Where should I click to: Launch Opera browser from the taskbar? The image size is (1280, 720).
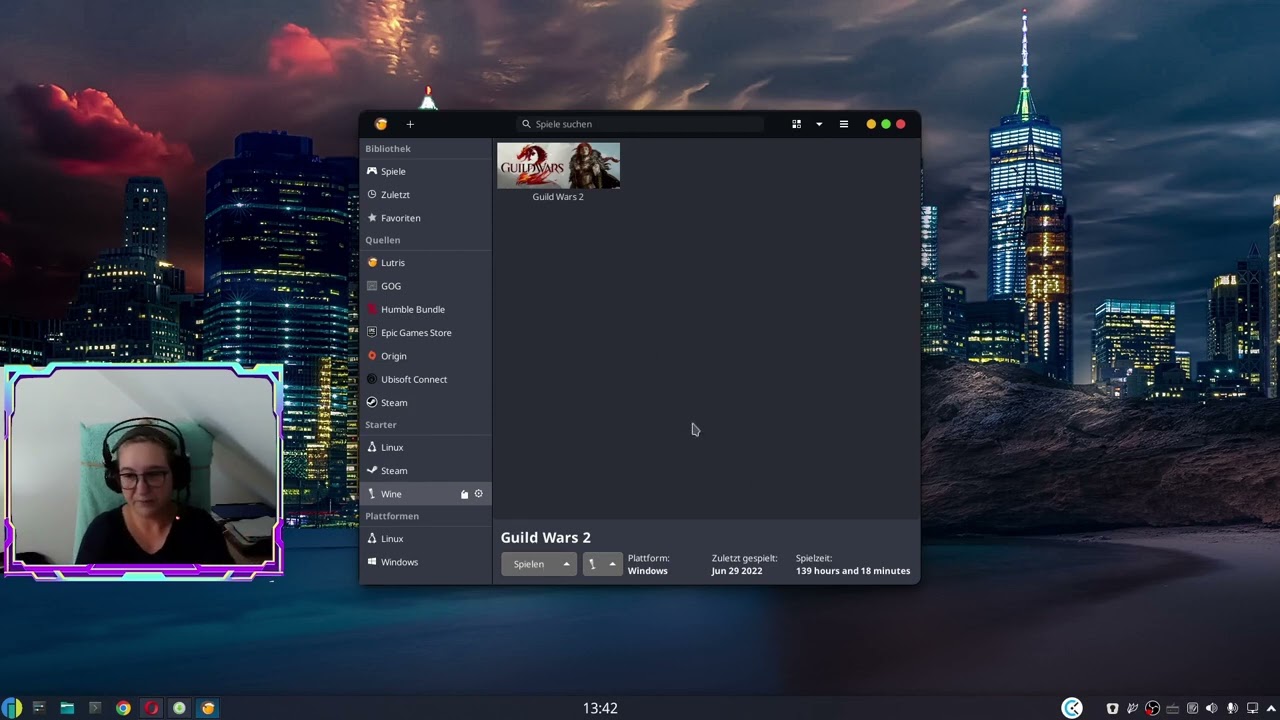click(151, 708)
